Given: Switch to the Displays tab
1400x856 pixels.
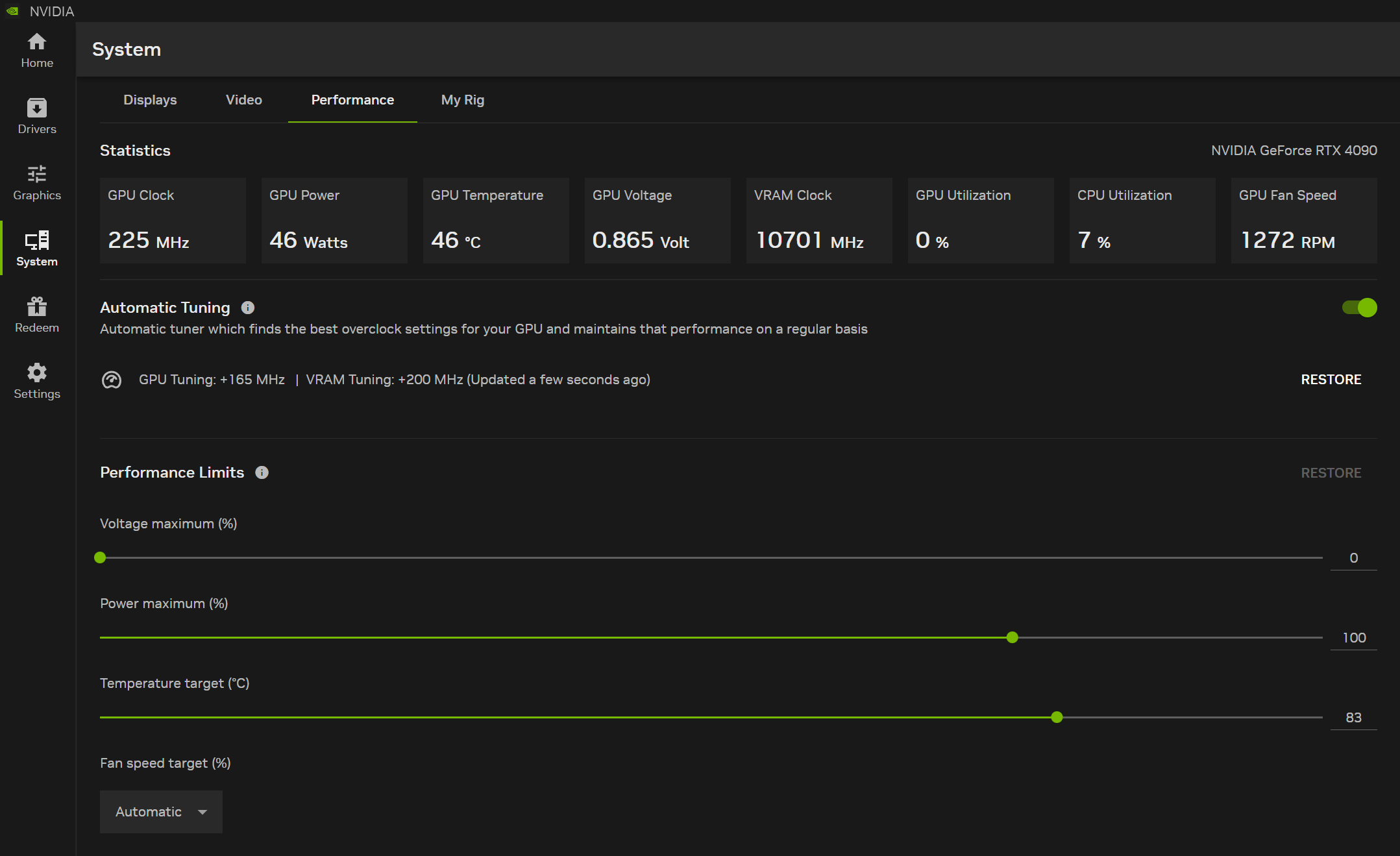Looking at the screenshot, I should point(150,100).
